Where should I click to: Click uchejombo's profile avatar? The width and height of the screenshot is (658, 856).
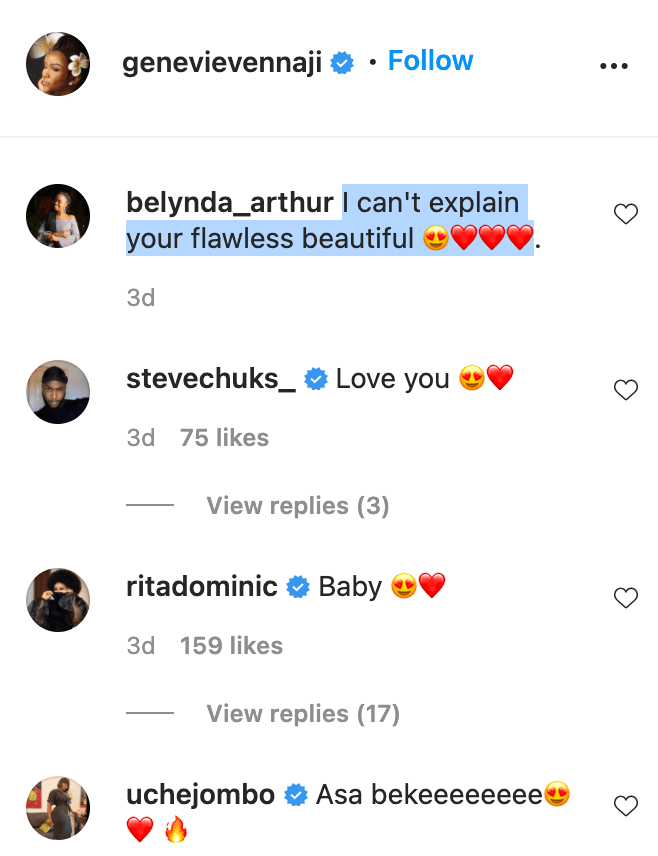[x=58, y=808]
